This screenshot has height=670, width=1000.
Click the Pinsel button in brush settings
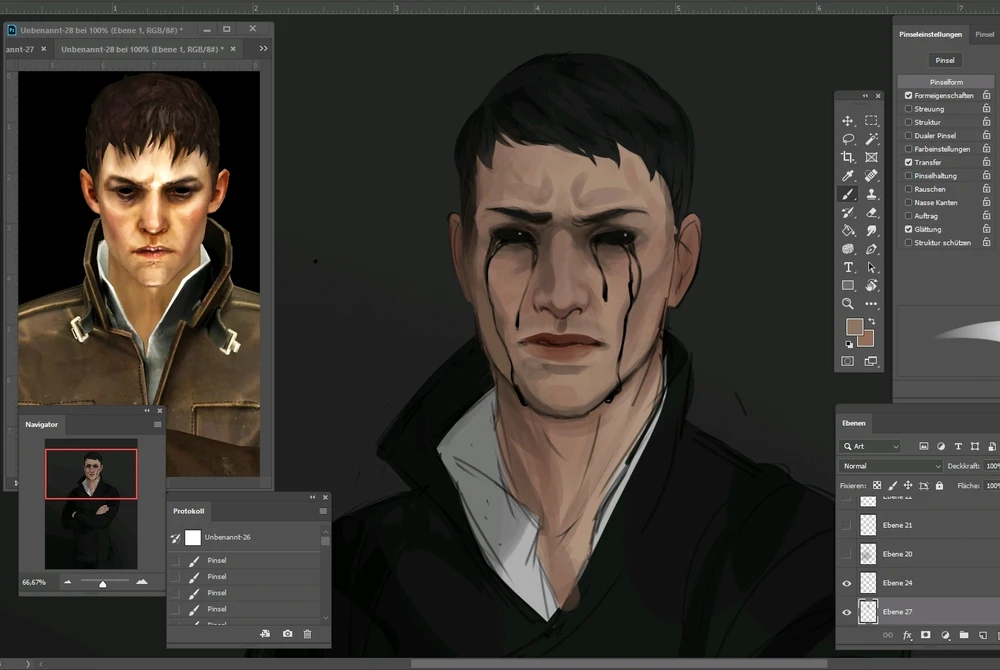[x=944, y=60]
